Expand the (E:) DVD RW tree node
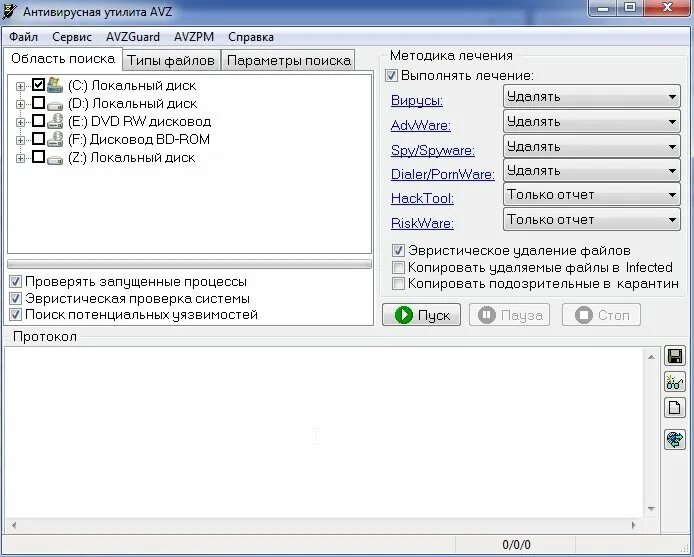 click(20, 122)
